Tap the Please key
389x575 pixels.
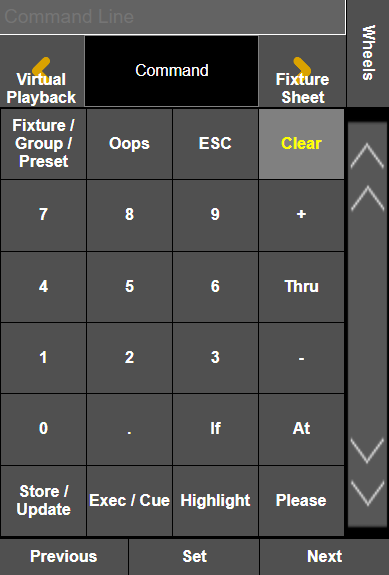pos(301,501)
